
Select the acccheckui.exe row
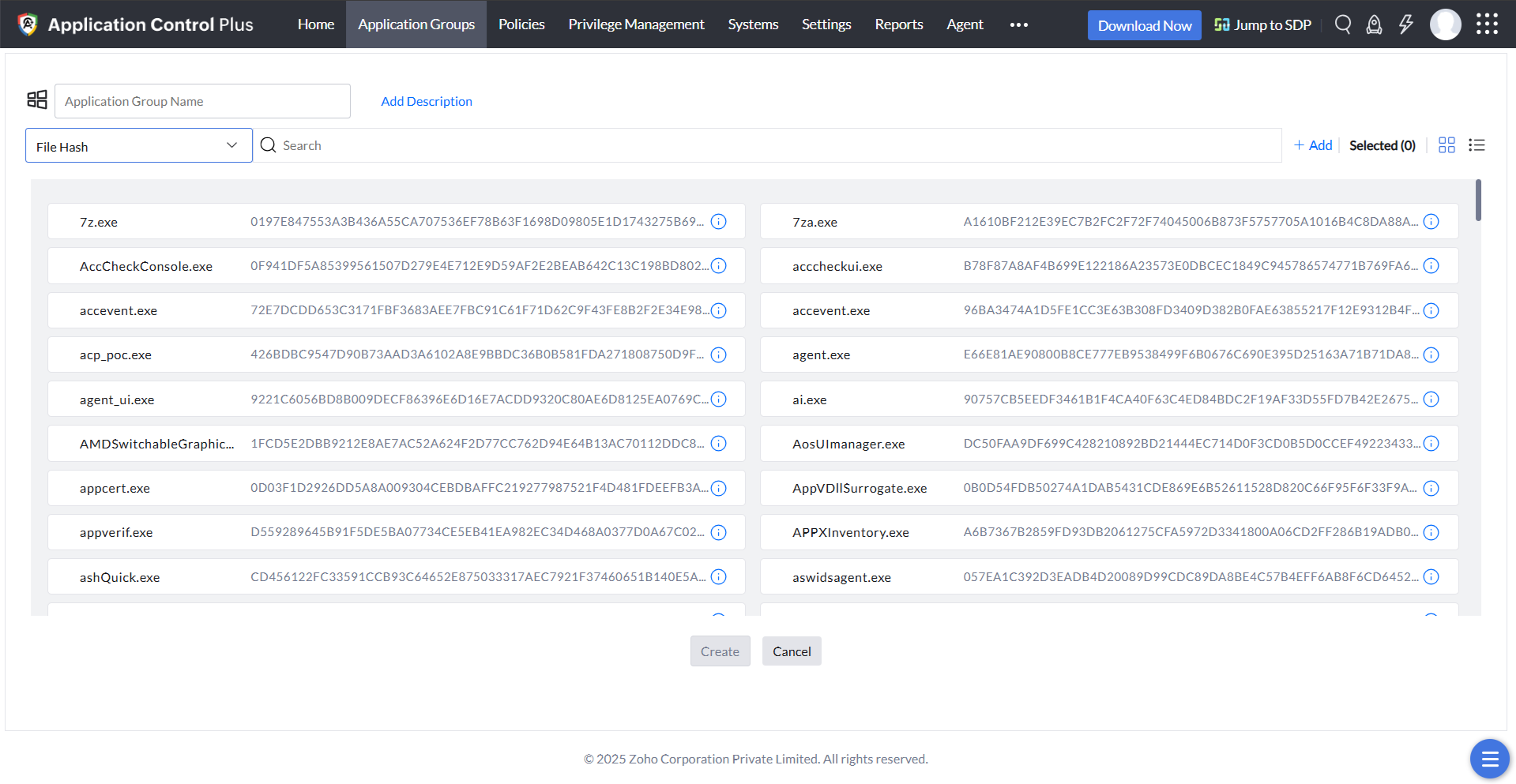1109,266
